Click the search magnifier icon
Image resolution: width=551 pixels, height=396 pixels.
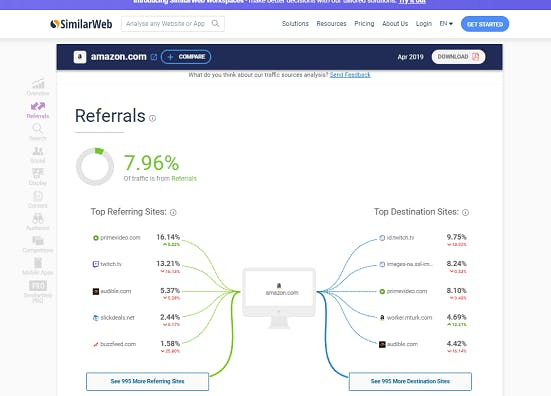pyautogui.click(x=215, y=24)
